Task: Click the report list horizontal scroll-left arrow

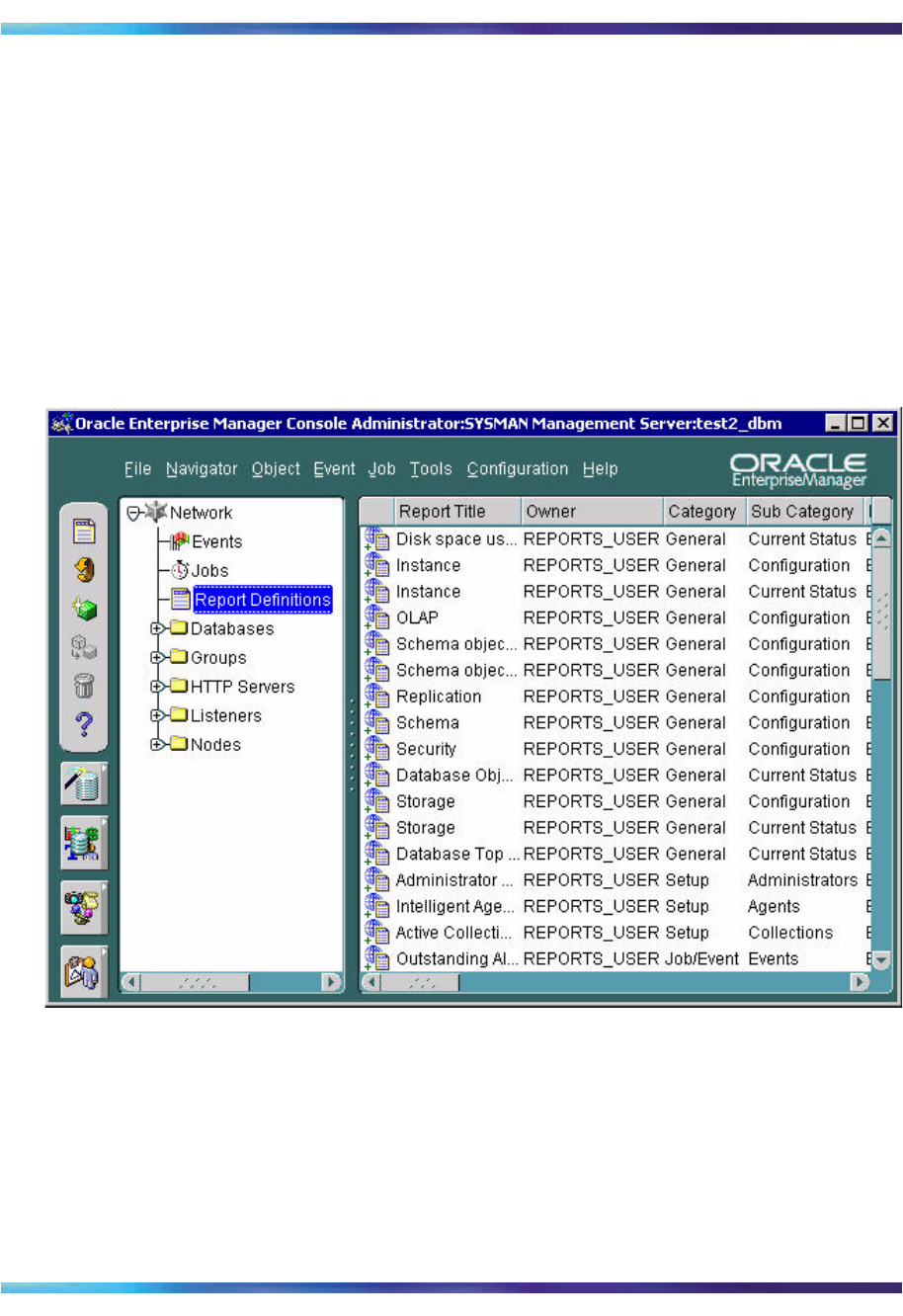Action: coord(371,982)
